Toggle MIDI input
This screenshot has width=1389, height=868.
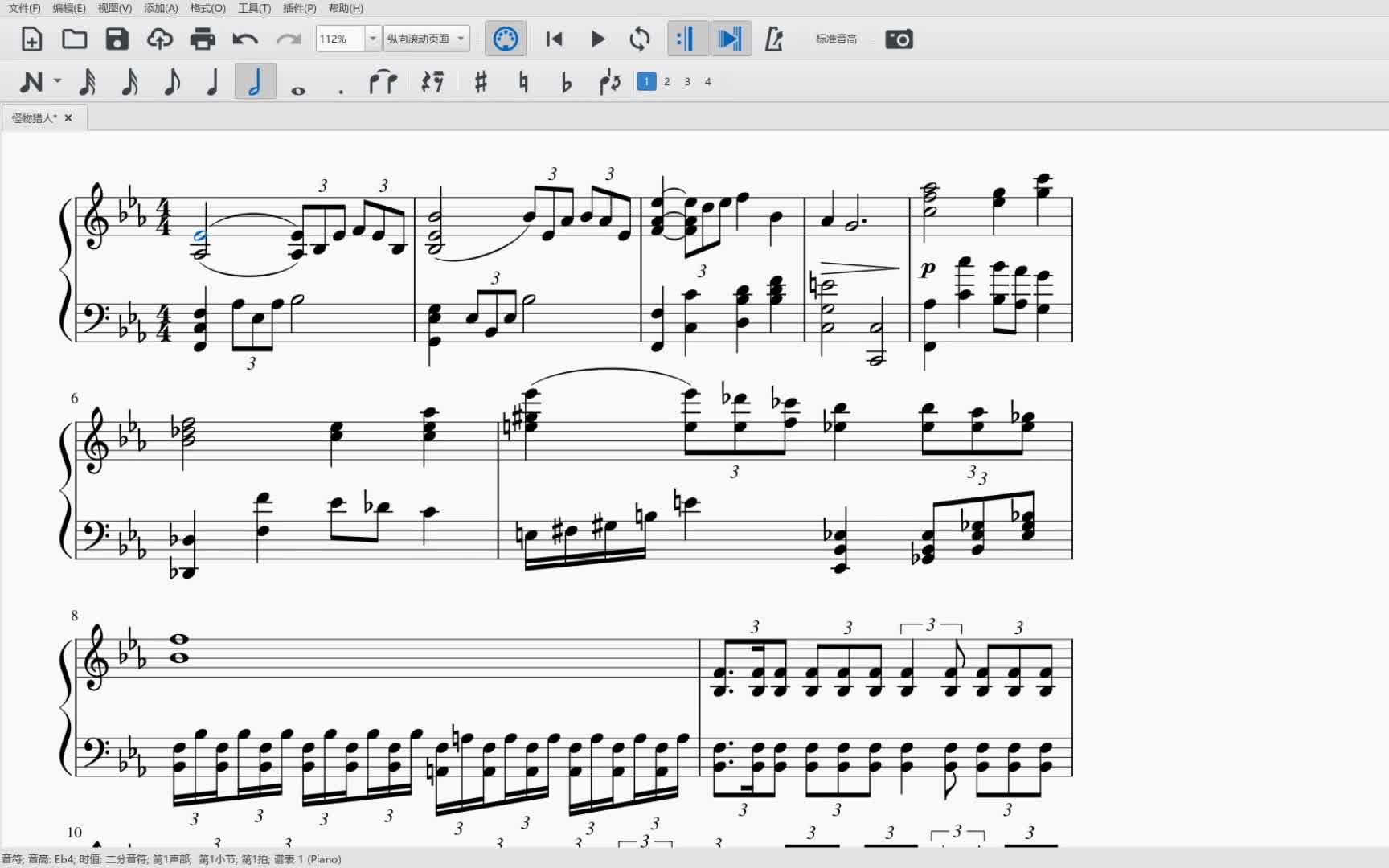(506, 39)
